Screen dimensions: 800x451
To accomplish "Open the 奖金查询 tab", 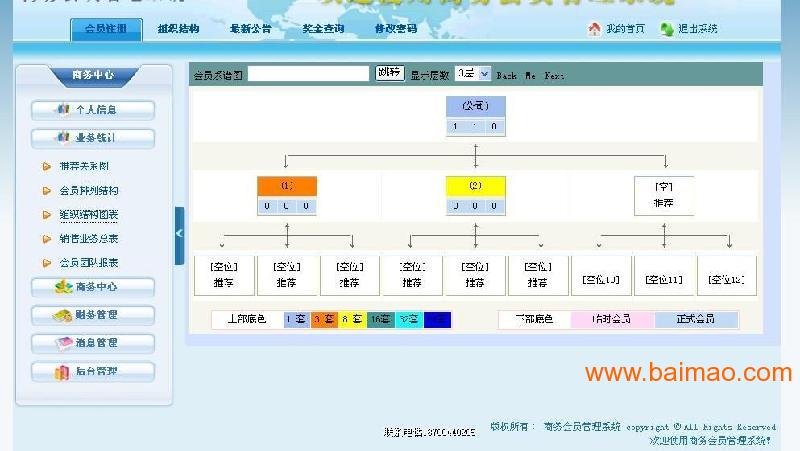I will [323, 29].
